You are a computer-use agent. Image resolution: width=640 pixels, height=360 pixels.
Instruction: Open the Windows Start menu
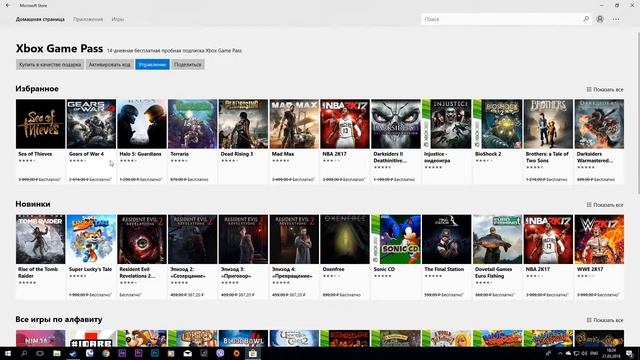[8, 353]
